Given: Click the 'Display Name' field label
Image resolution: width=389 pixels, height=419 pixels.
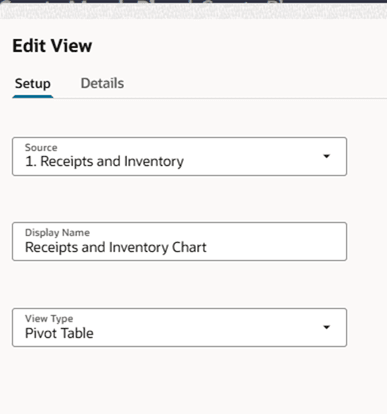Looking at the screenshot, I should pos(57,232).
